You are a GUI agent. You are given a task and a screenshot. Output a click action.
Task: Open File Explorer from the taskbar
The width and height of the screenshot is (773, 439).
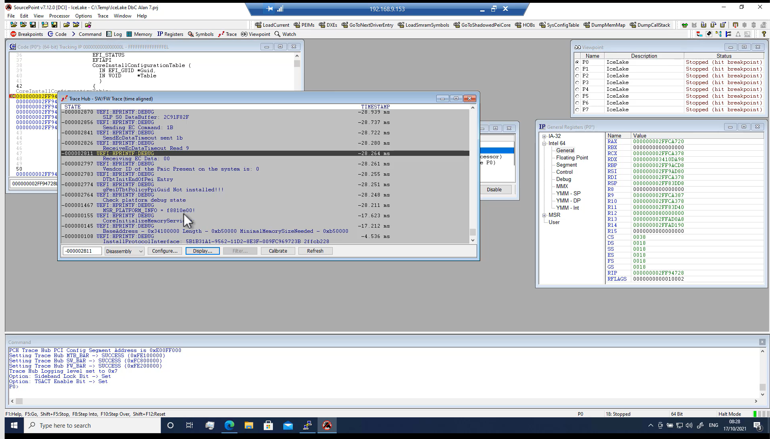coord(248,425)
